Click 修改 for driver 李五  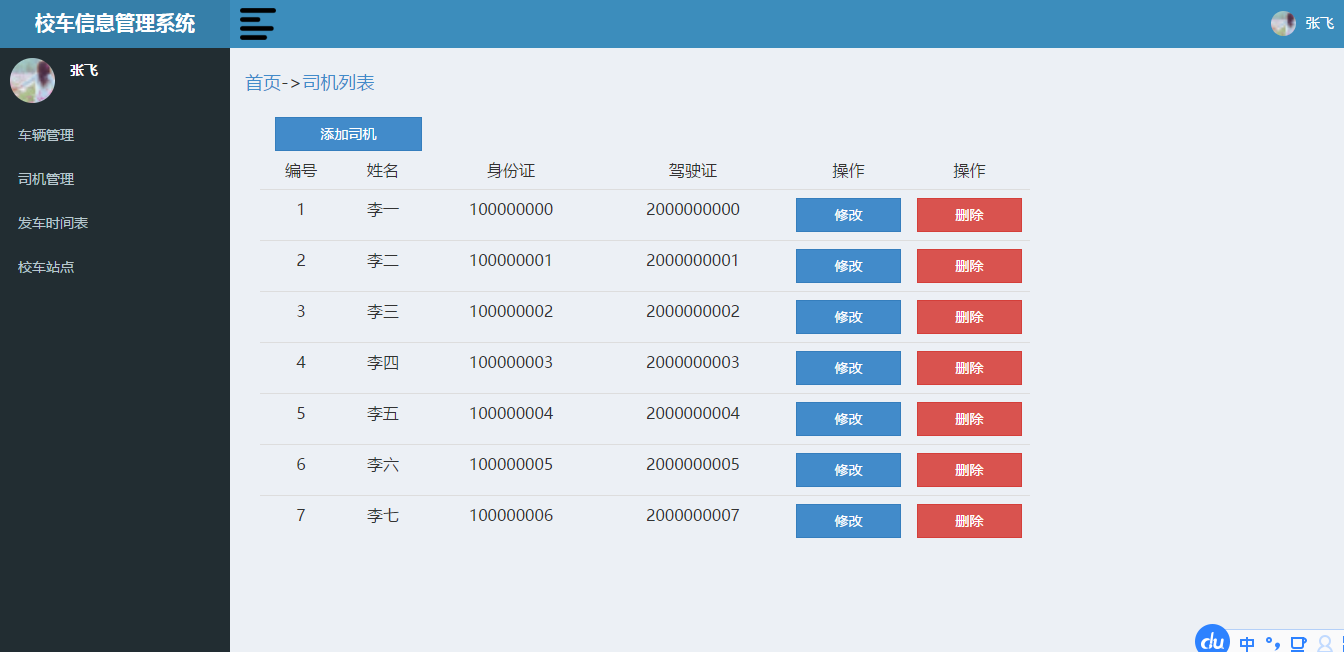(848, 419)
